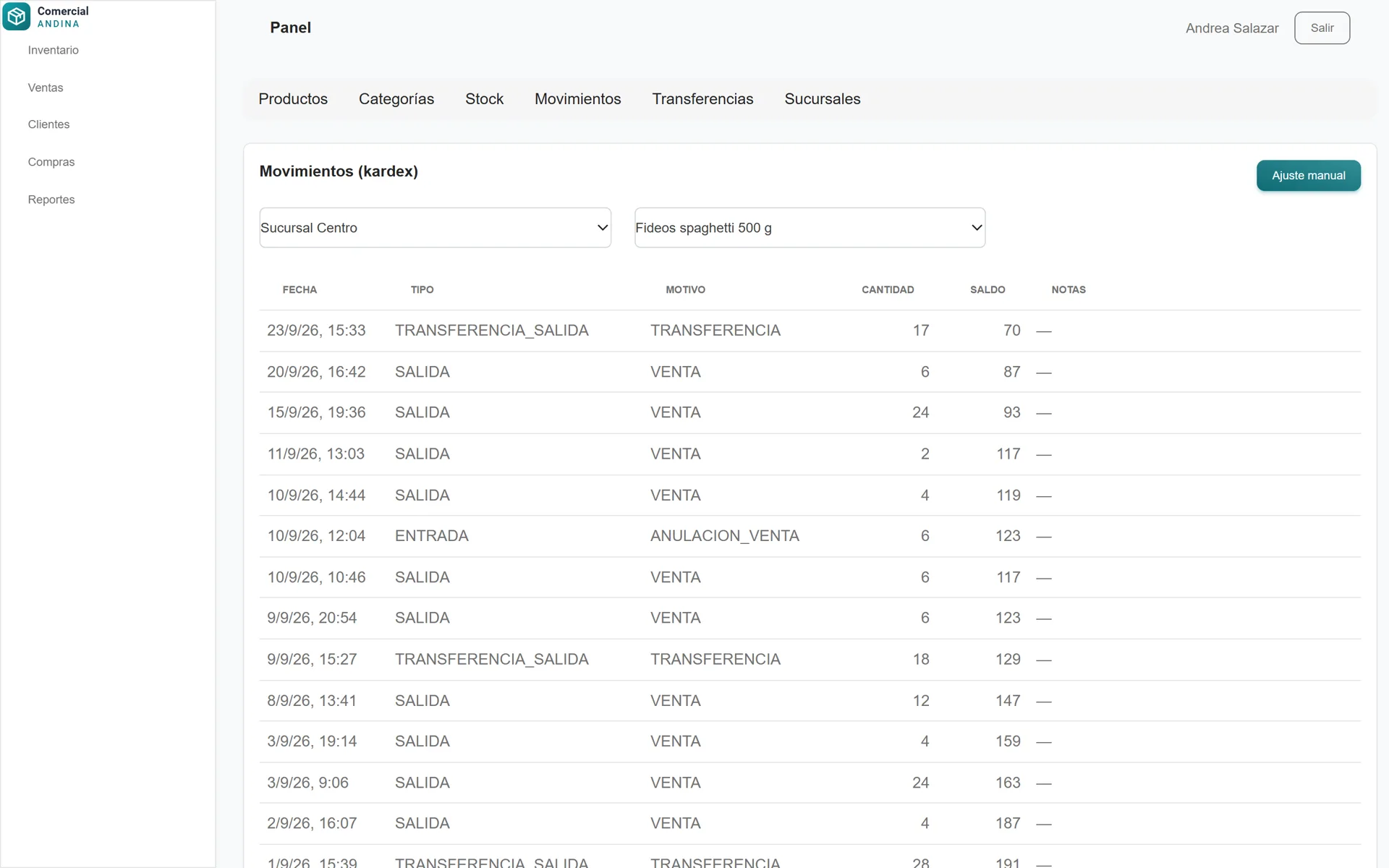Switch to the Productos tab
The image size is (1389, 868).
click(293, 99)
